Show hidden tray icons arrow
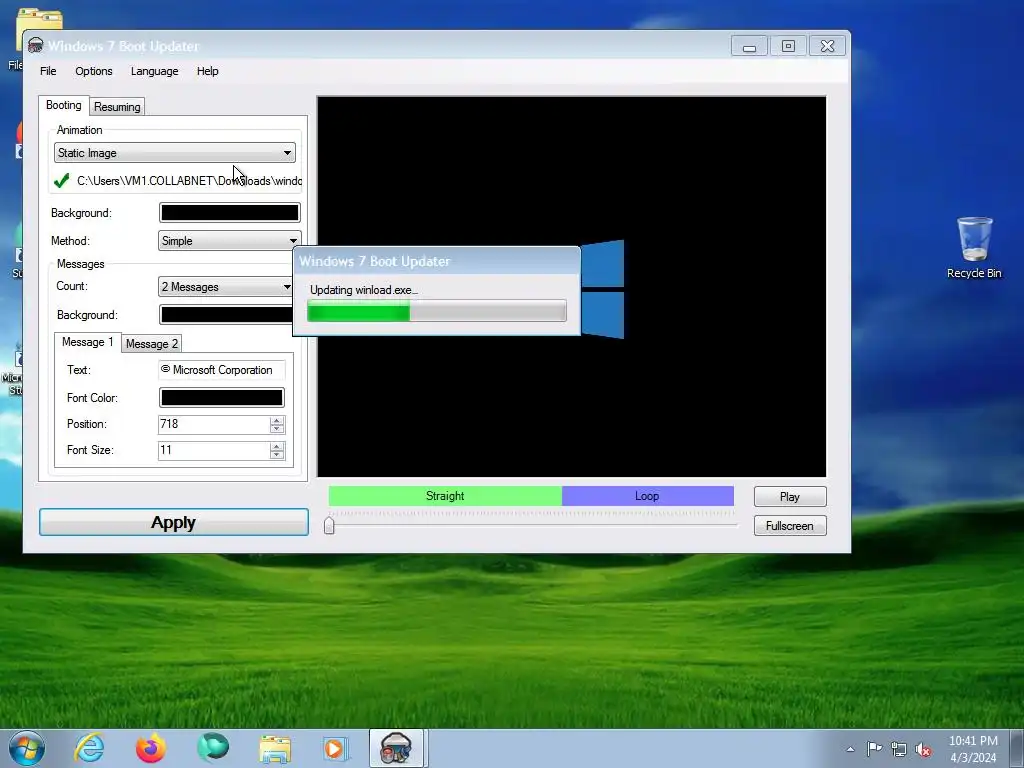The width and height of the screenshot is (1024, 768). click(x=850, y=749)
